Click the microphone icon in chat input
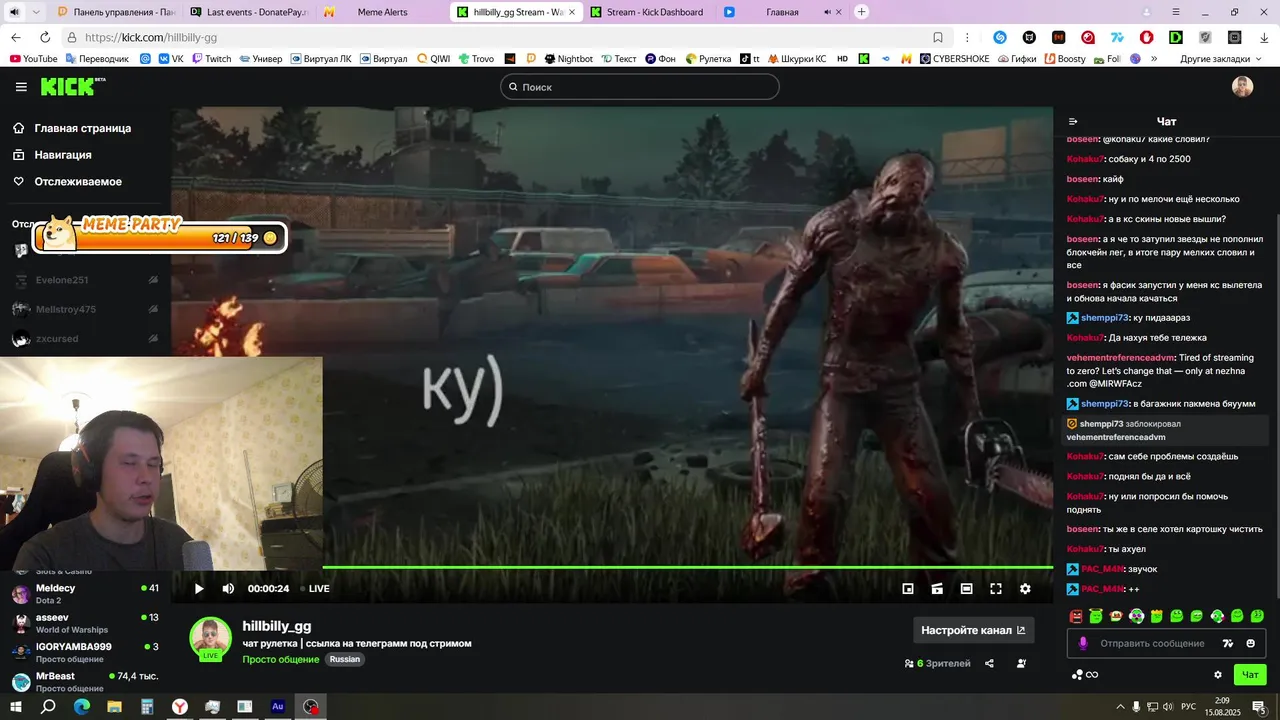Screen dimensions: 1280x720 tap(1083, 643)
